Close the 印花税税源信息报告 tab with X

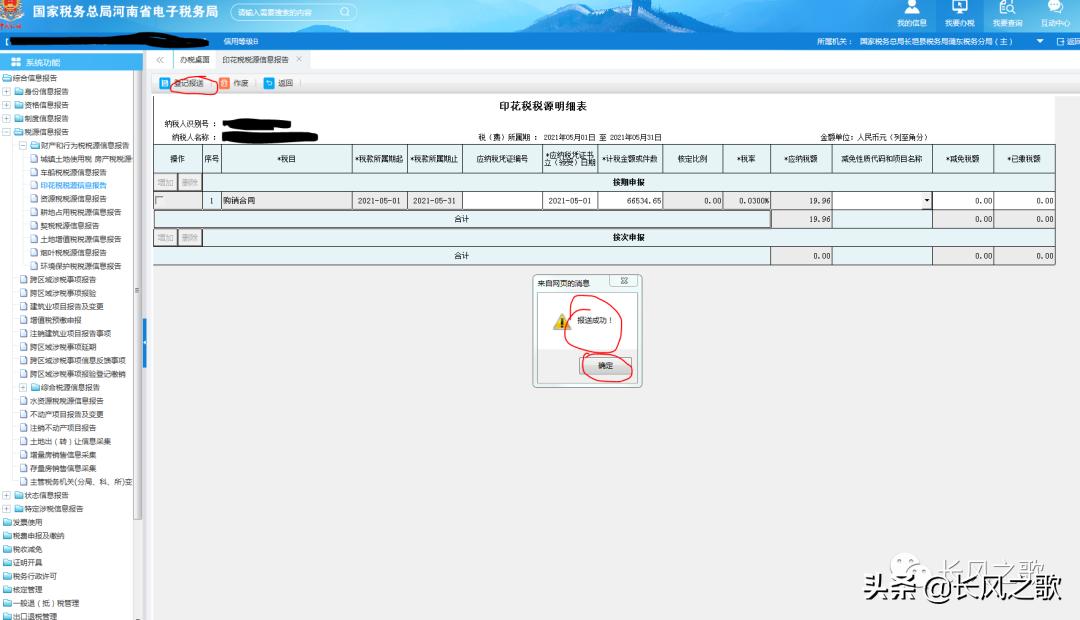[299, 59]
